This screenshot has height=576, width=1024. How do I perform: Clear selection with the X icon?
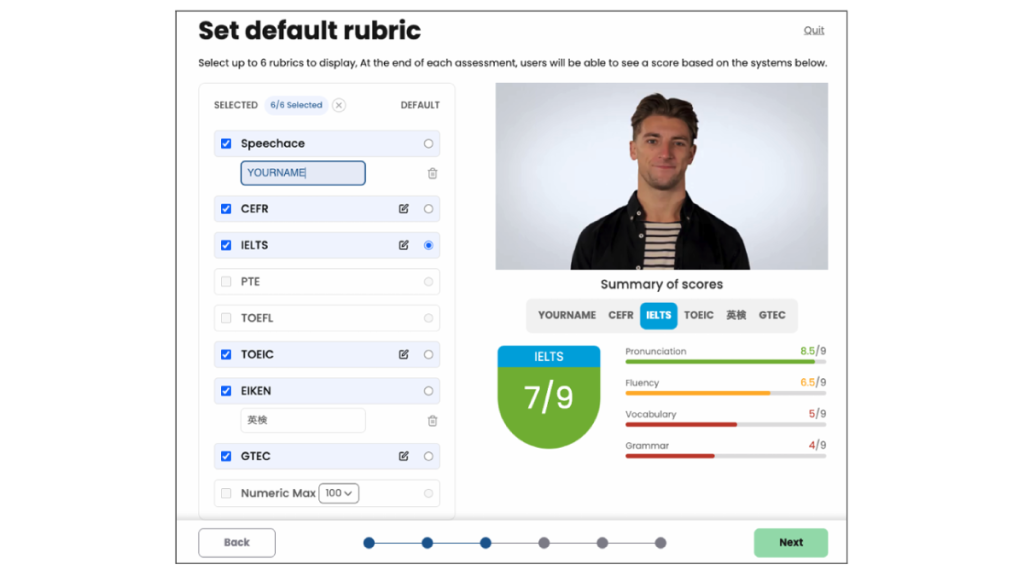click(339, 105)
